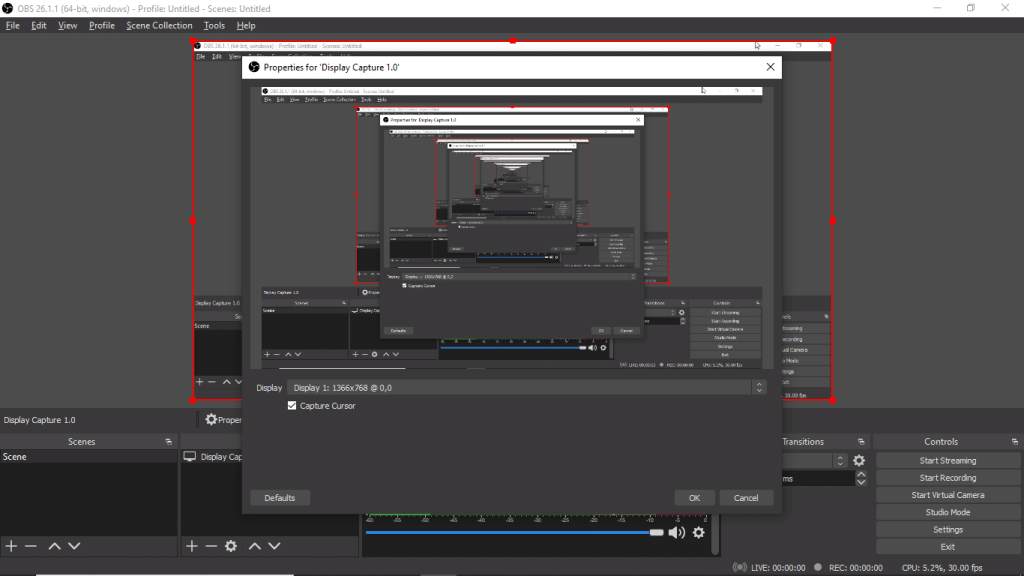Mute the audio with the speaker icon
1024x576 pixels.
(x=677, y=532)
